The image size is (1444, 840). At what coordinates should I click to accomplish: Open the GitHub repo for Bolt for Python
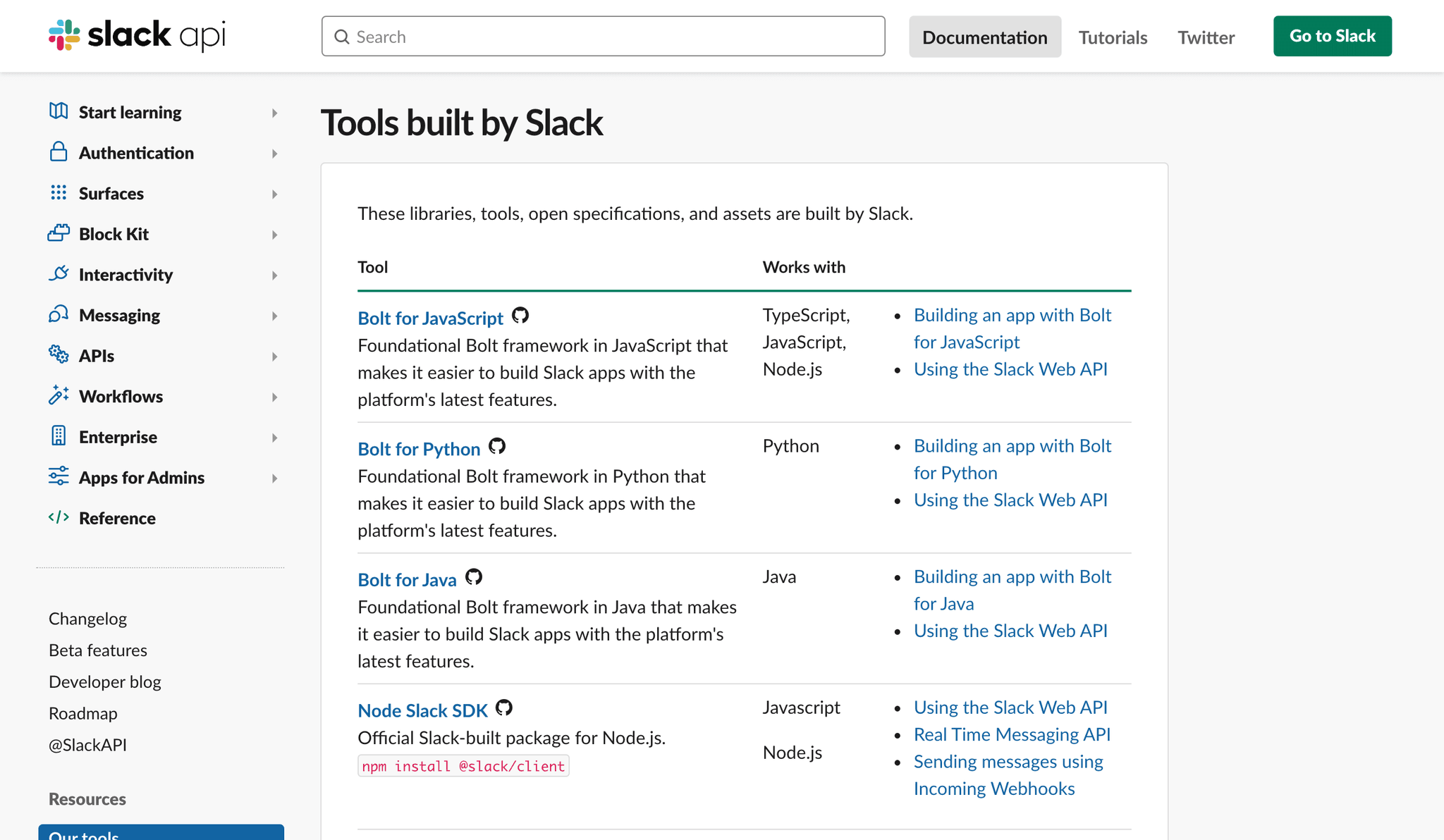pyautogui.click(x=497, y=447)
